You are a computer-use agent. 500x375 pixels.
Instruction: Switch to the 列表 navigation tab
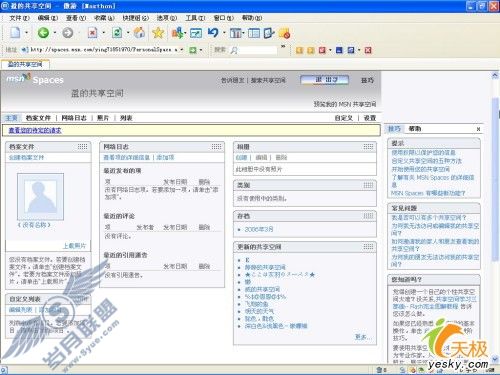126,118
